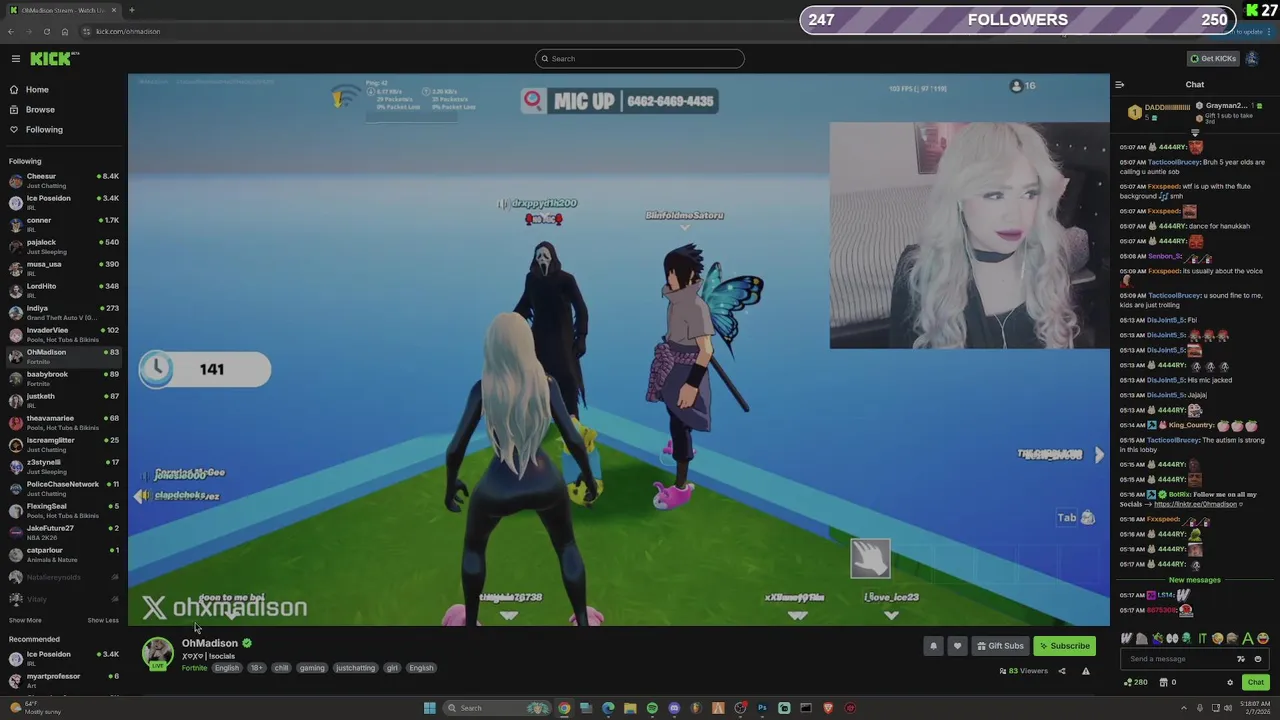Open catparlour channel in sidebar
Image resolution: width=1280 pixels, height=720 pixels.
coord(63,555)
